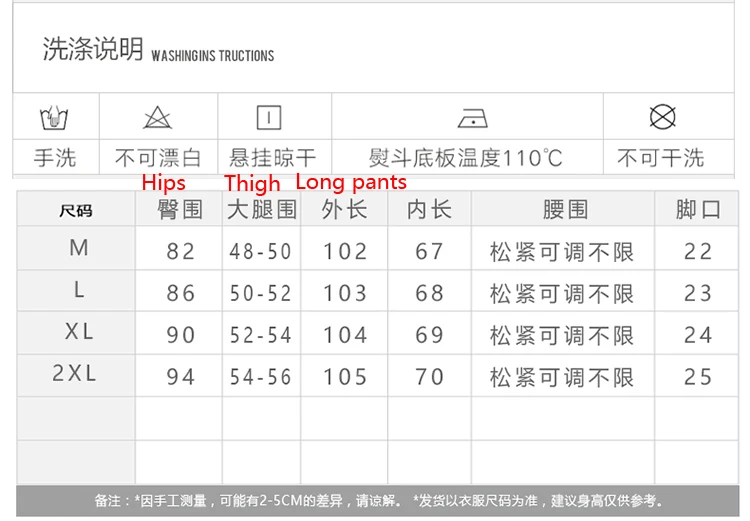Select the M size row label
The width and height of the screenshot is (750, 521).
point(78,248)
